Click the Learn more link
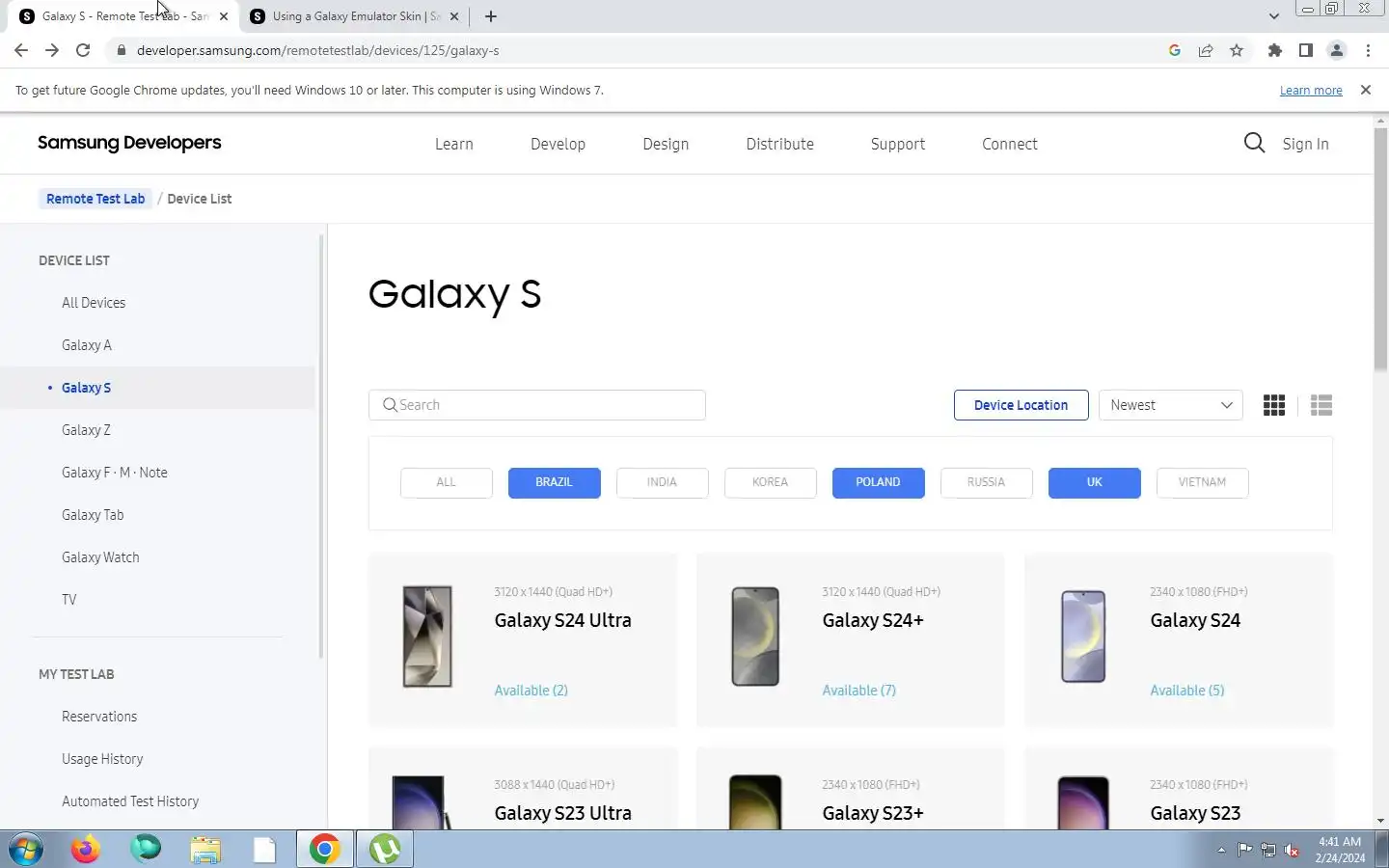Viewport: 1389px width, 868px height. coord(1311,90)
